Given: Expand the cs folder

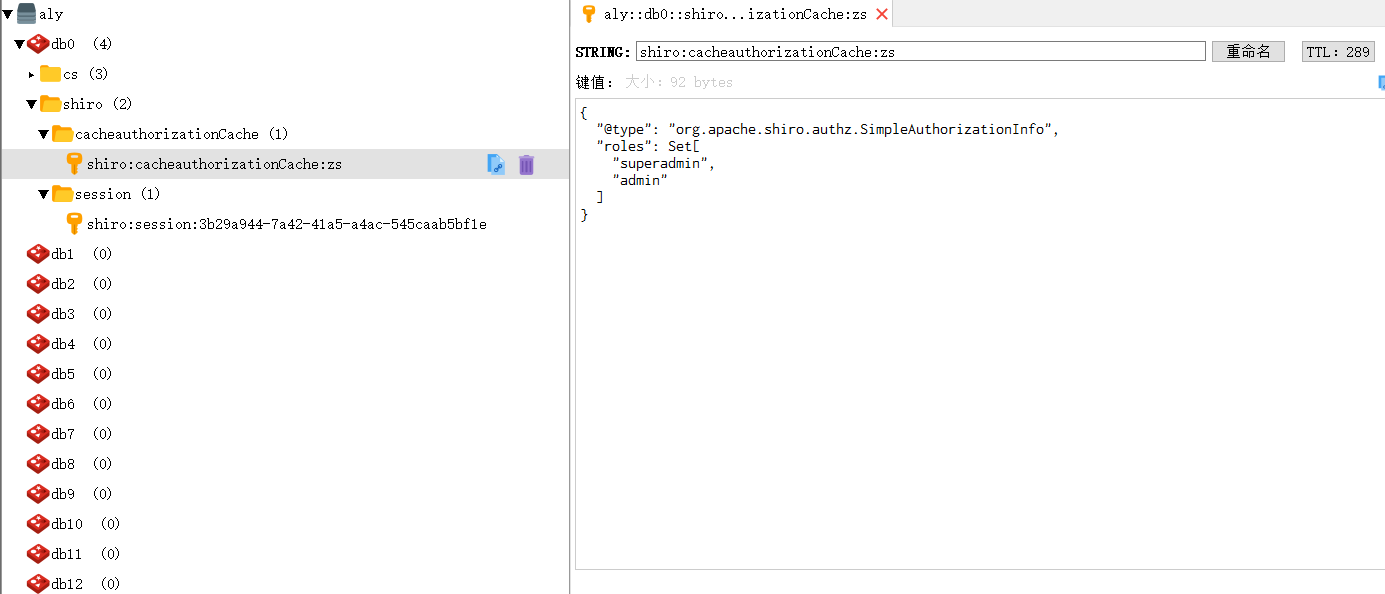Looking at the screenshot, I should click(x=30, y=73).
